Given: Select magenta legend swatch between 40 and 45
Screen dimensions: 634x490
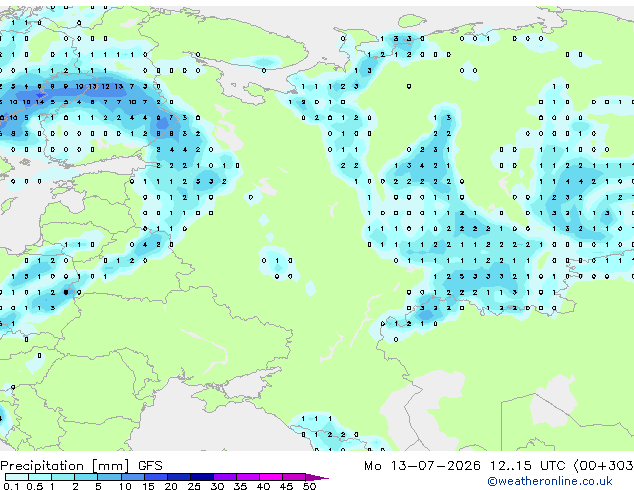Looking at the screenshot, I should pos(271,477).
